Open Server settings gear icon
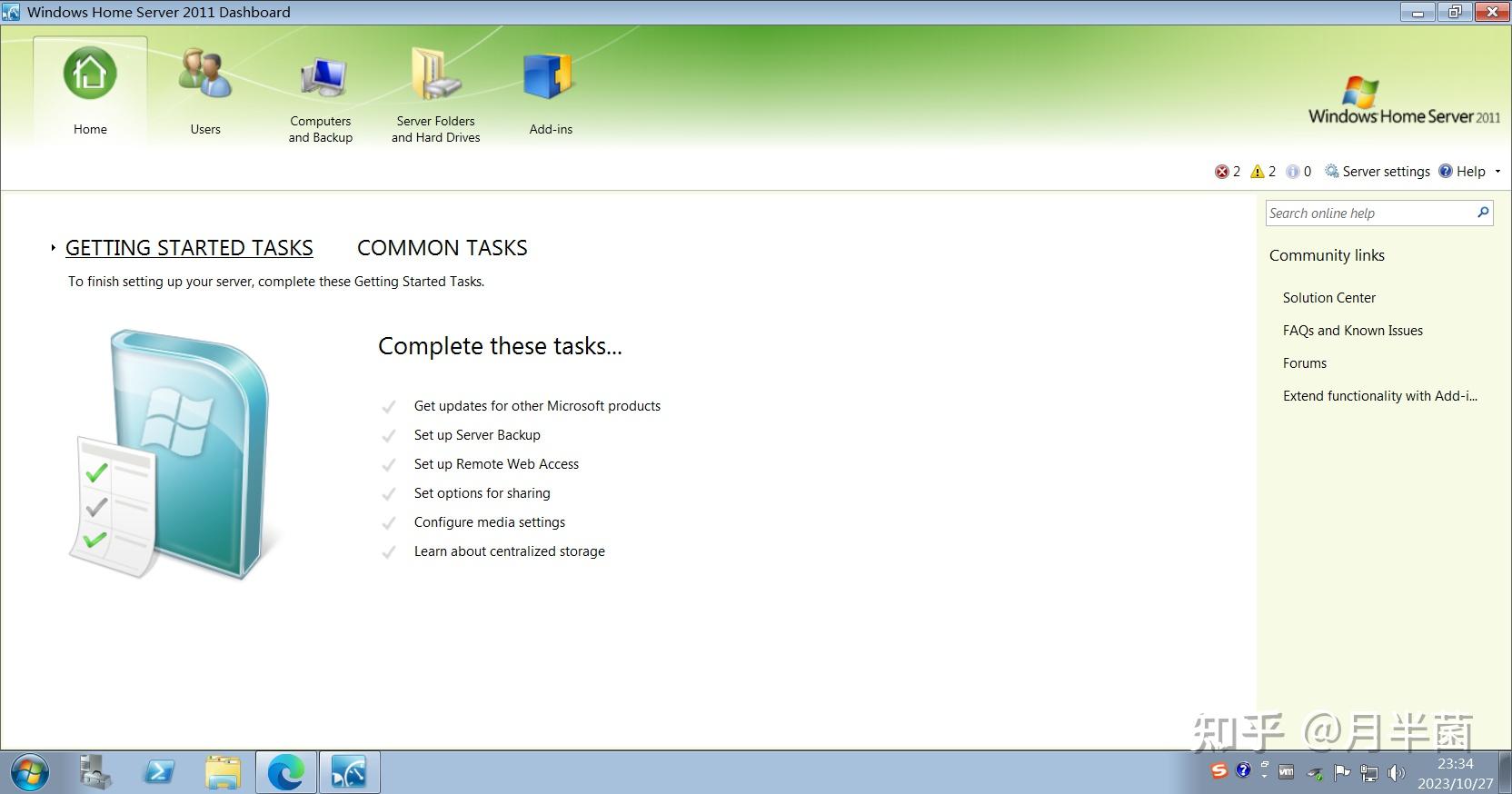 click(1331, 172)
